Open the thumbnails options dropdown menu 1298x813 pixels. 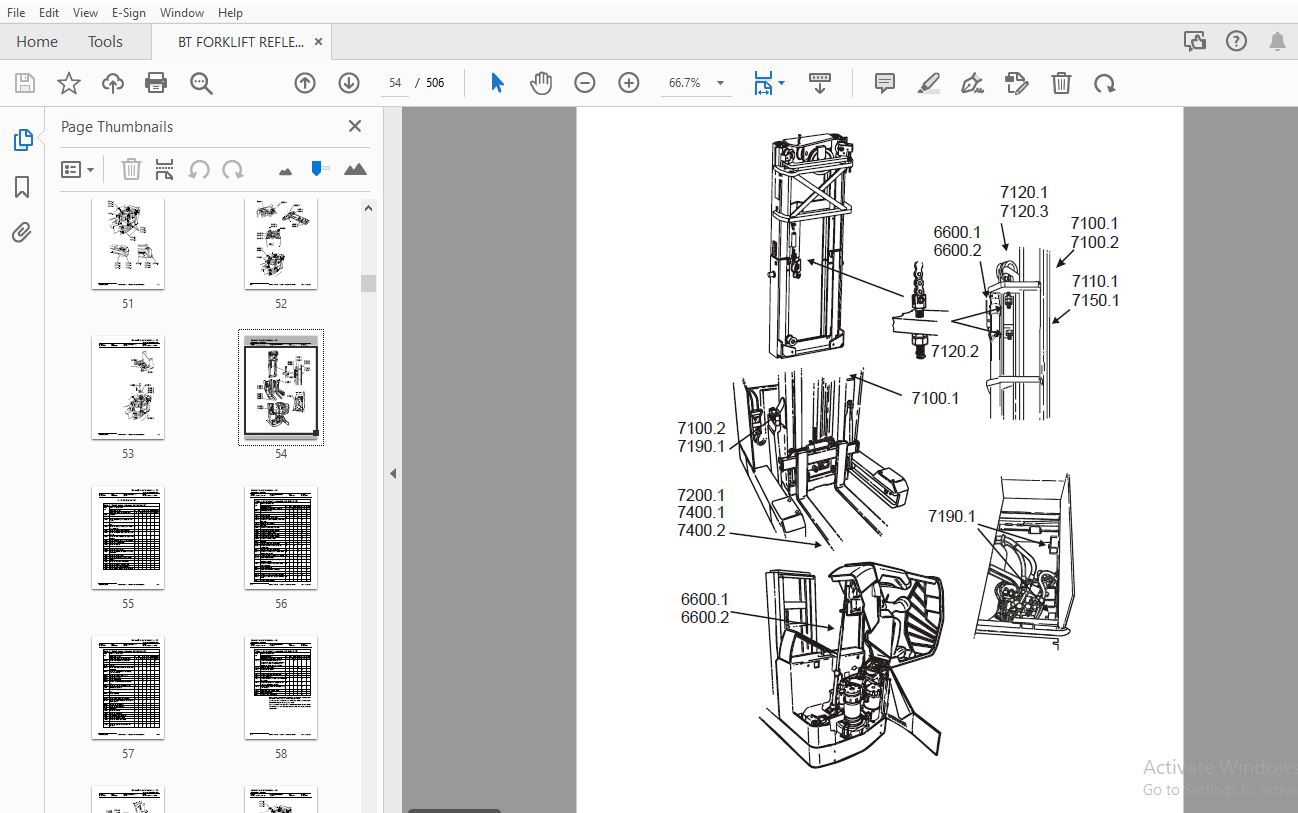coord(77,169)
